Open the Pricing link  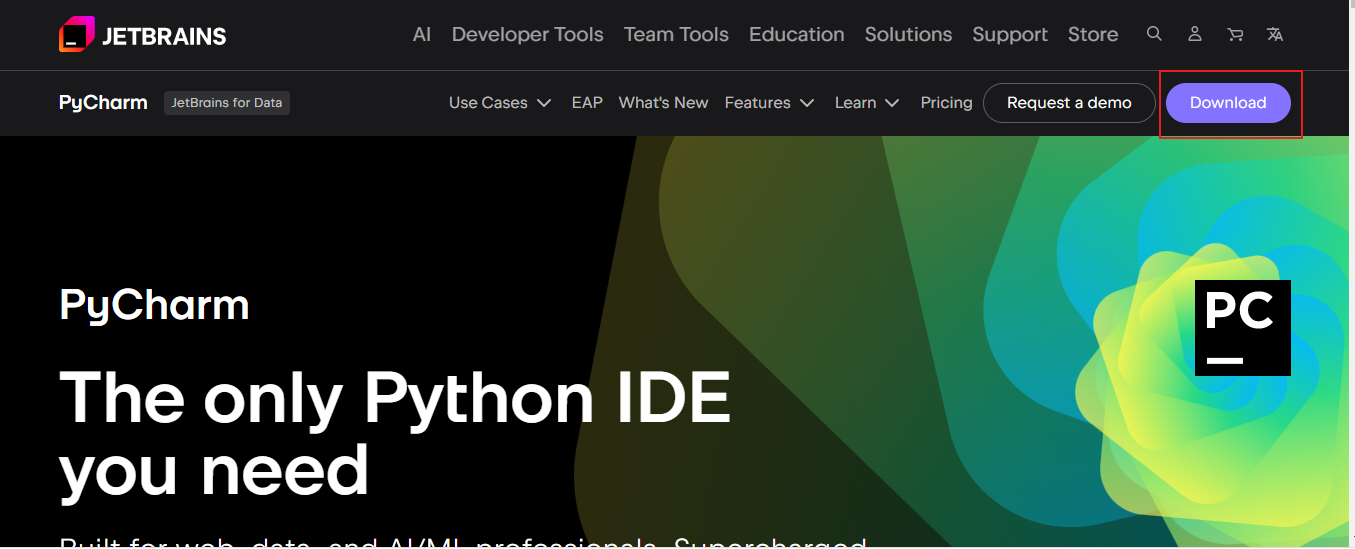946,103
